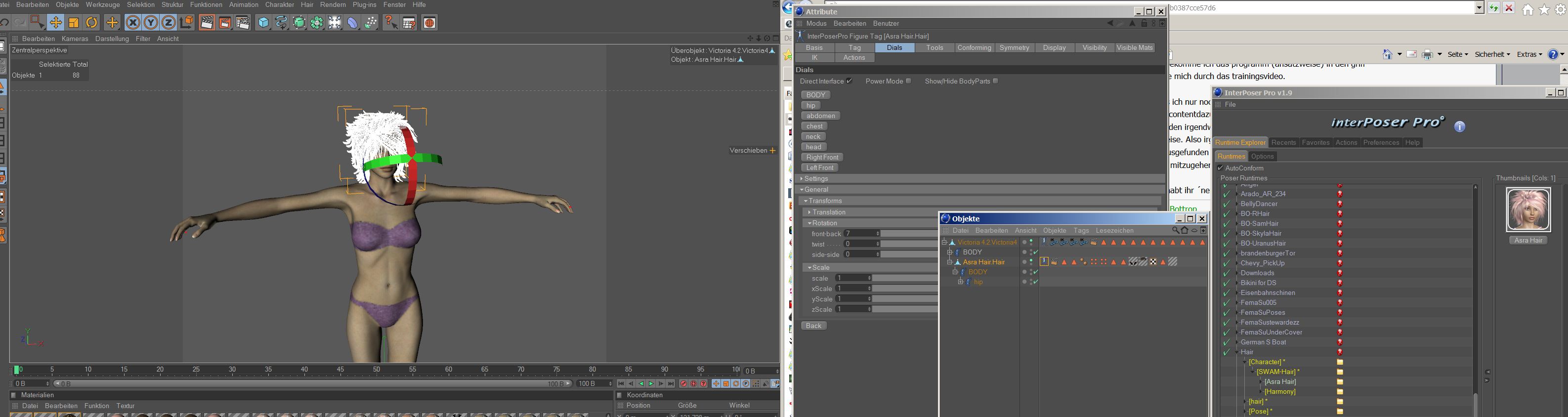The width and height of the screenshot is (1568, 417).
Task: Click the context help question-mark cursor icon
Action: point(391,23)
